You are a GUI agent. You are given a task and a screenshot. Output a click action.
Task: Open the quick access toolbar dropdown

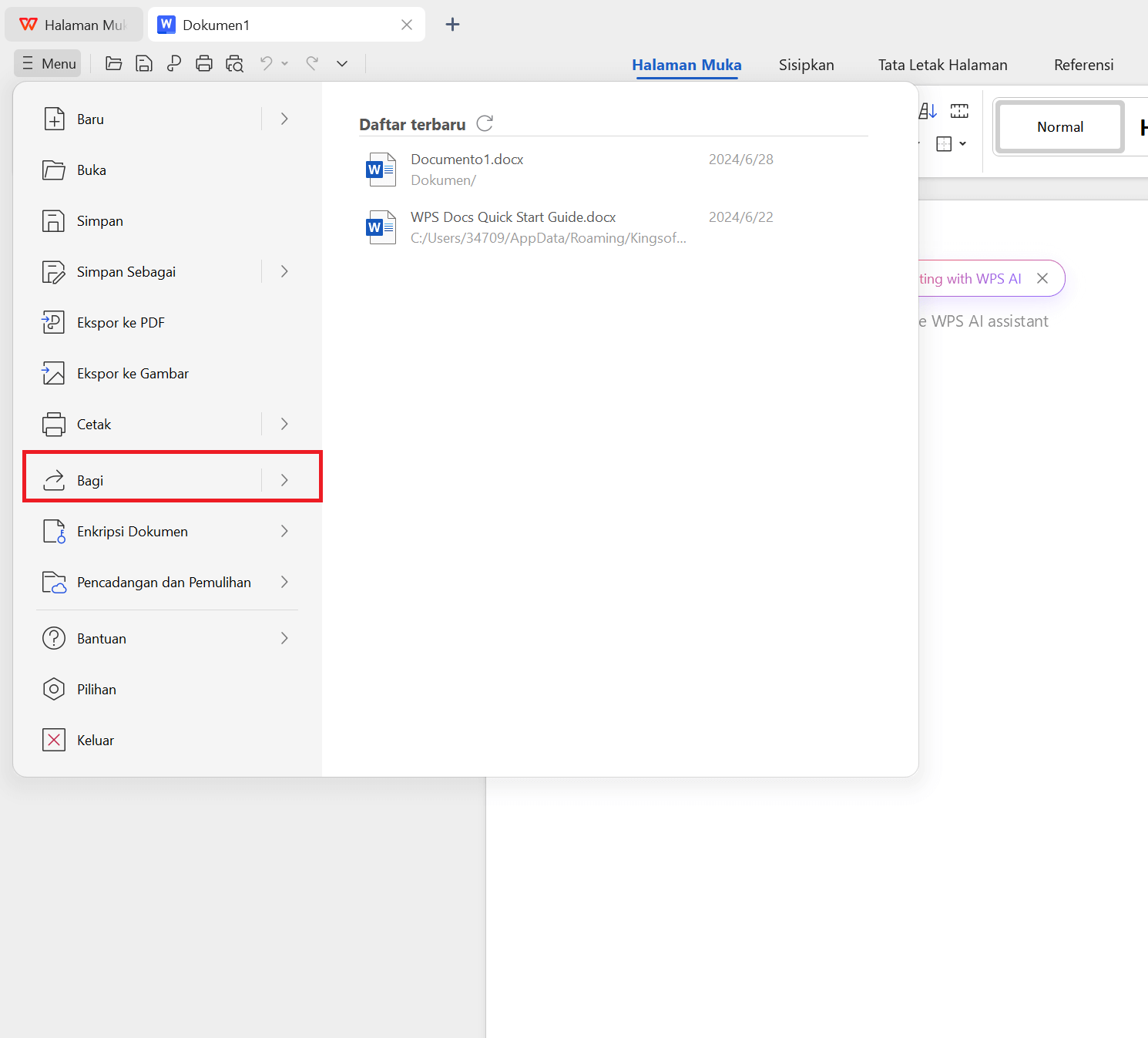tap(342, 64)
